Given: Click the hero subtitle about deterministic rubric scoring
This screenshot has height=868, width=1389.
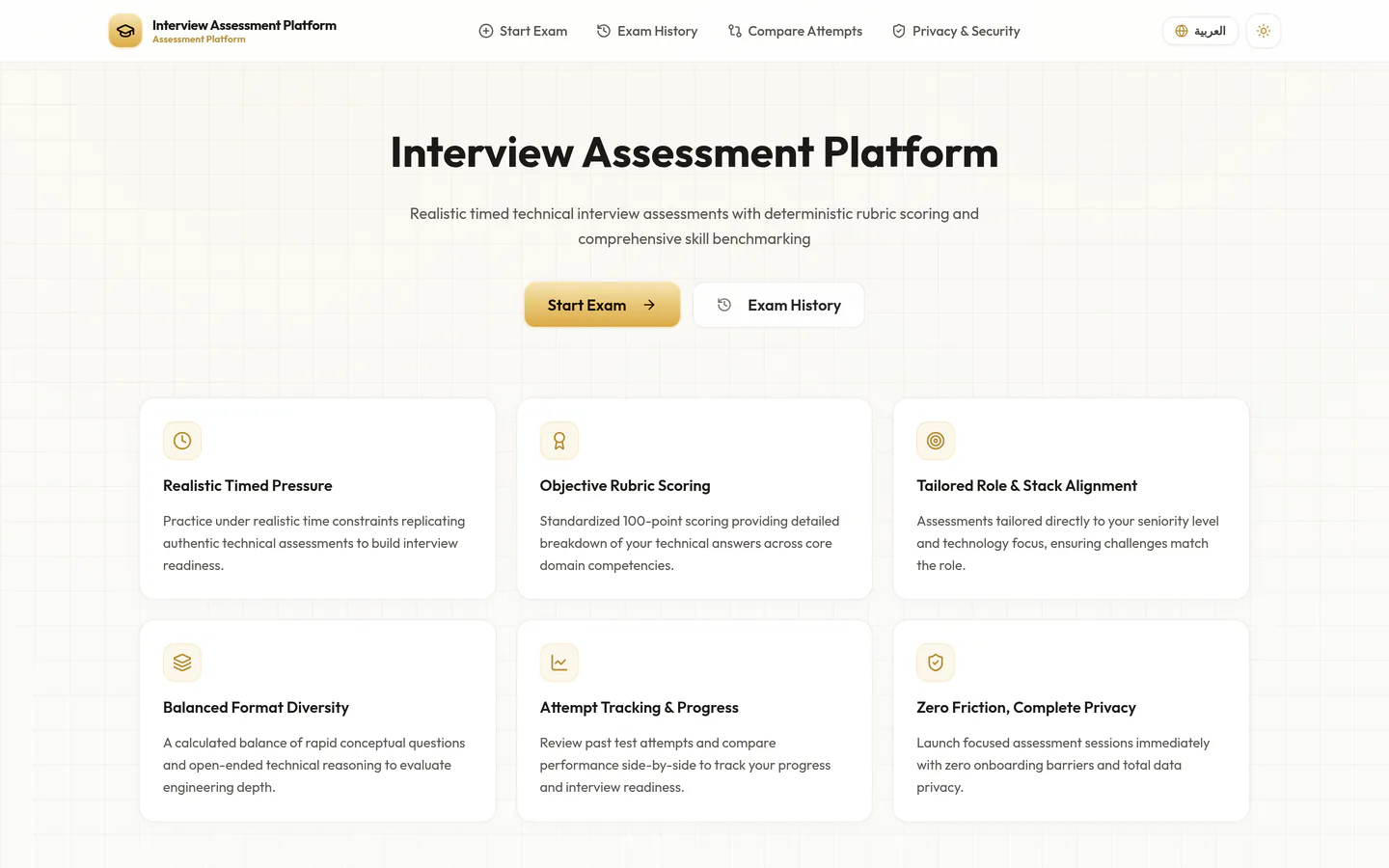Looking at the screenshot, I should point(694,227).
